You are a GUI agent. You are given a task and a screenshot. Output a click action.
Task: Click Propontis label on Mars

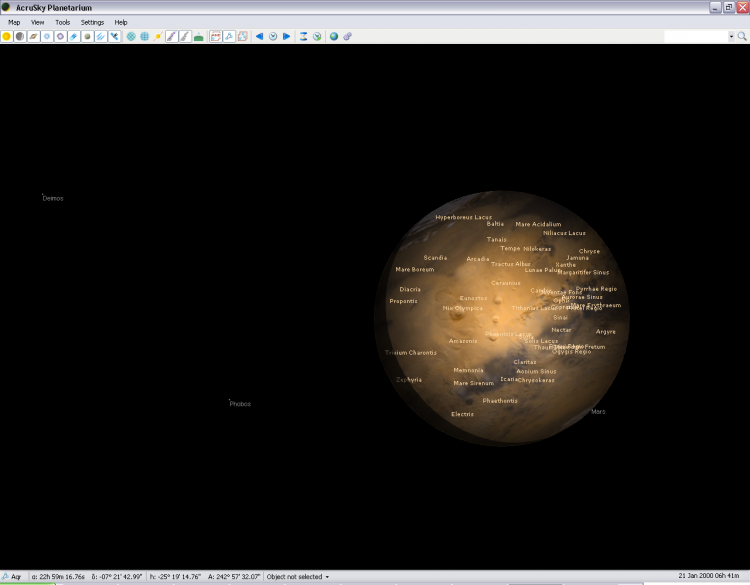pyautogui.click(x=403, y=301)
